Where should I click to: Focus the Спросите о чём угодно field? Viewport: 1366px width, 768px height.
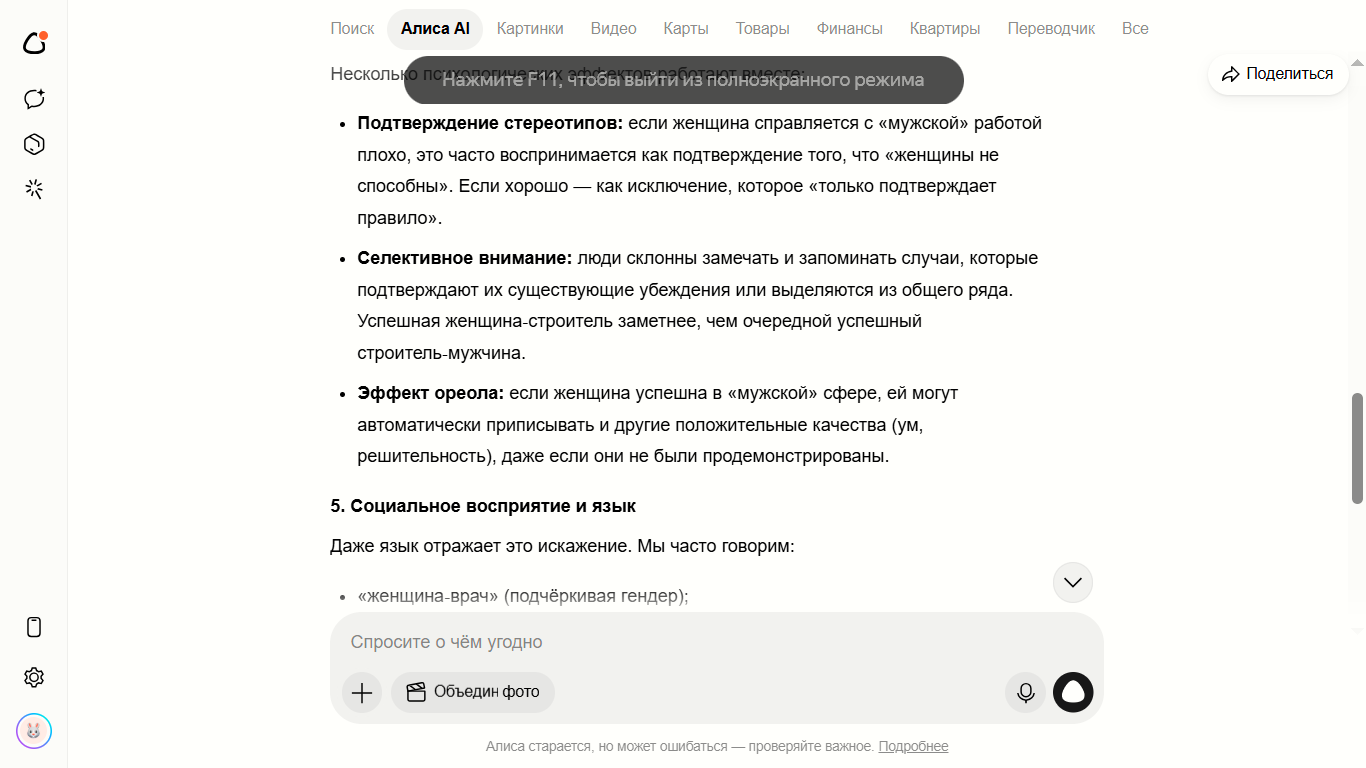pos(717,642)
